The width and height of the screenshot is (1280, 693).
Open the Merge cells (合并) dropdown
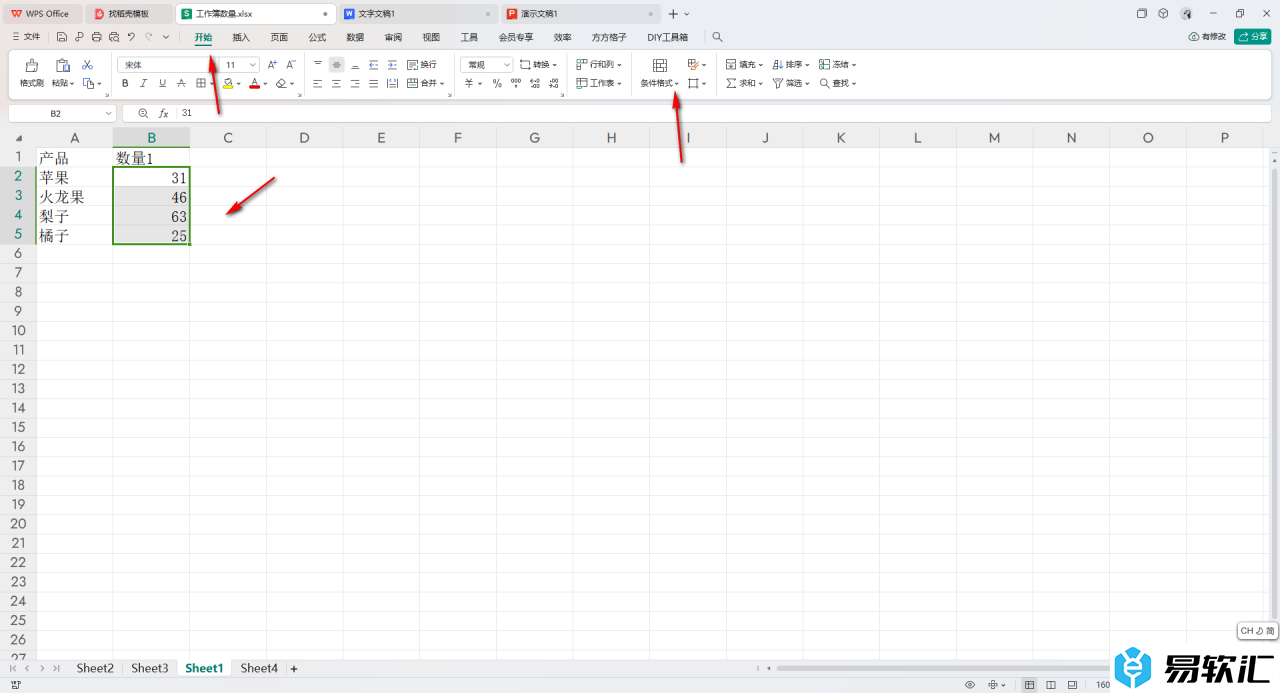click(x=425, y=84)
